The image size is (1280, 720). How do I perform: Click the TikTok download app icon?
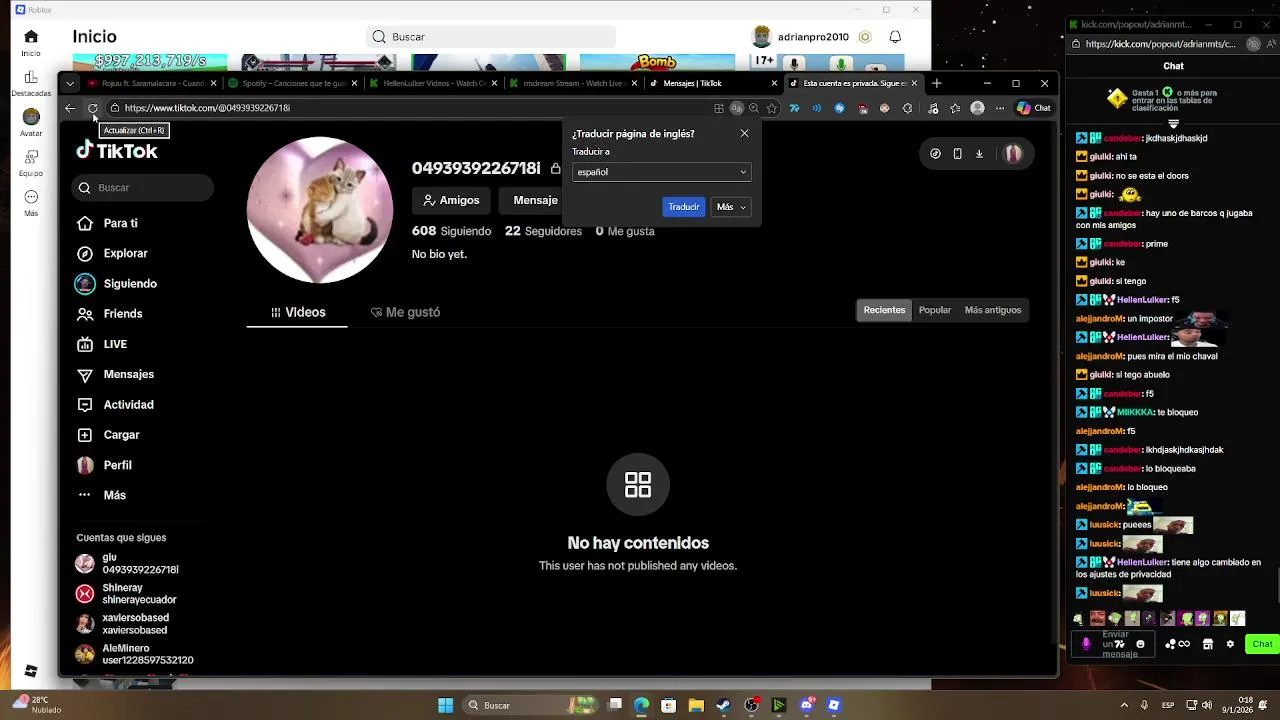click(979, 154)
